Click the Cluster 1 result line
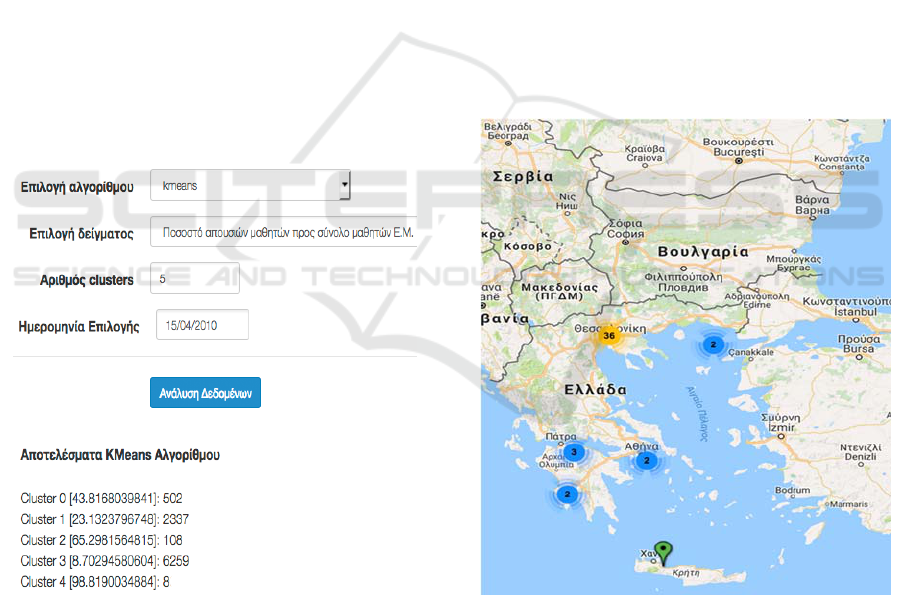This screenshot has width=901, height=595. point(105,519)
